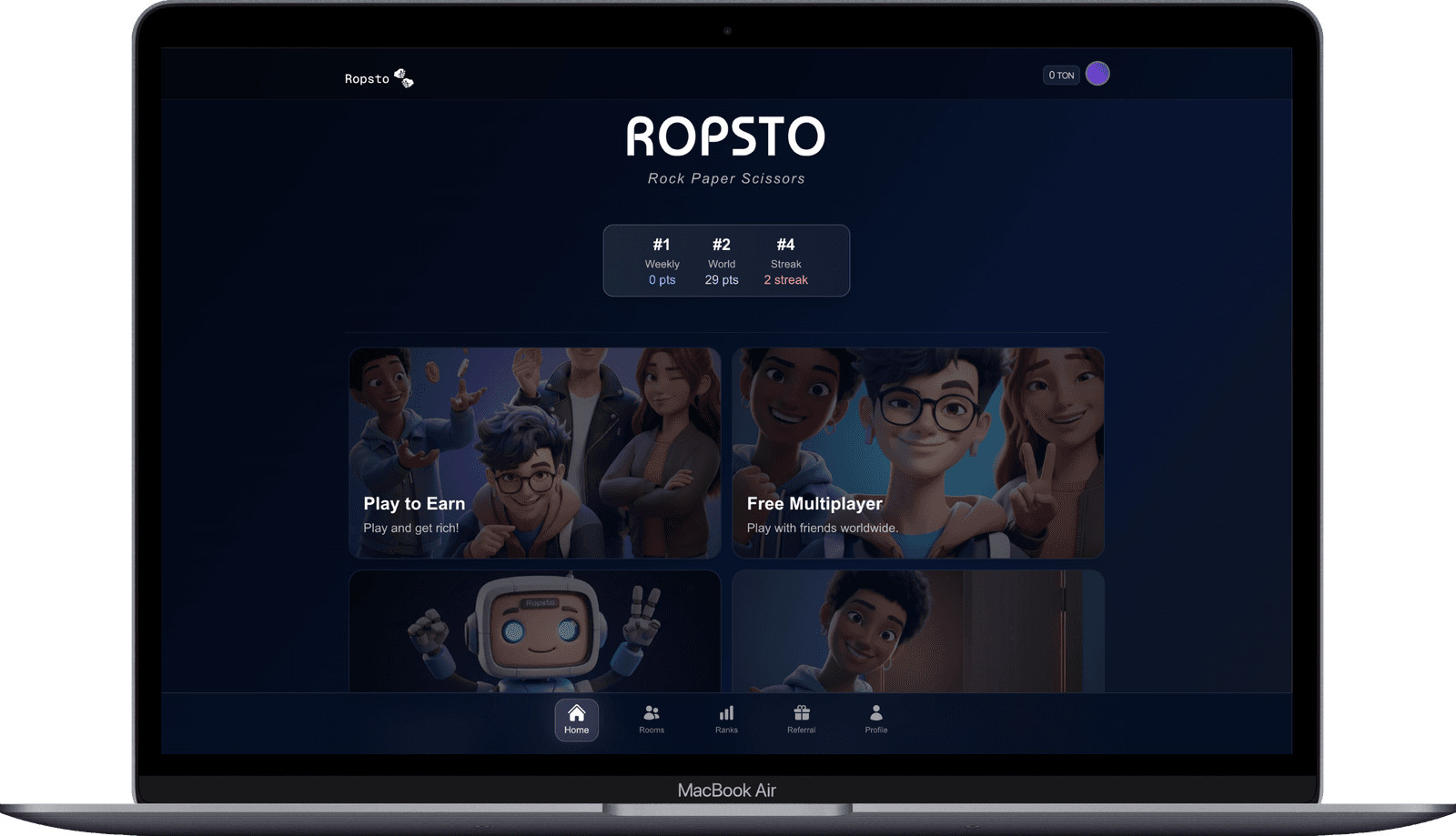Click the Ropsto dice logo icon
This screenshot has width=1456, height=836.
[404, 79]
